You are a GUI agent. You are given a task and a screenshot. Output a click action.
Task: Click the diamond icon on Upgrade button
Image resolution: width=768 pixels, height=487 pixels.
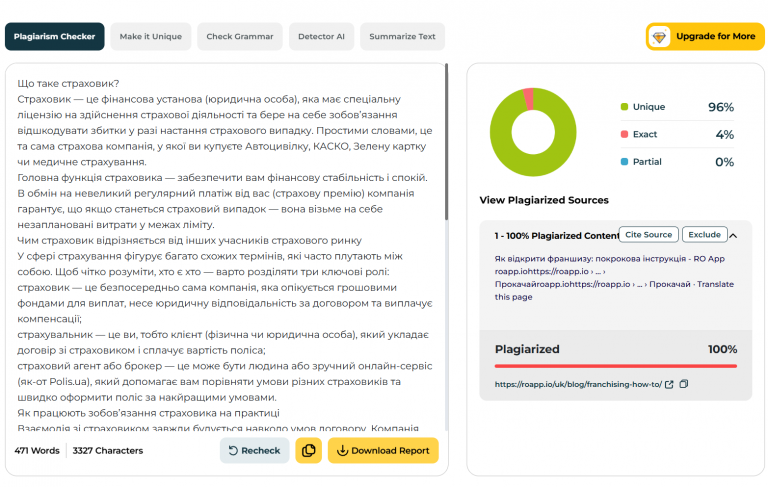(x=659, y=37)
